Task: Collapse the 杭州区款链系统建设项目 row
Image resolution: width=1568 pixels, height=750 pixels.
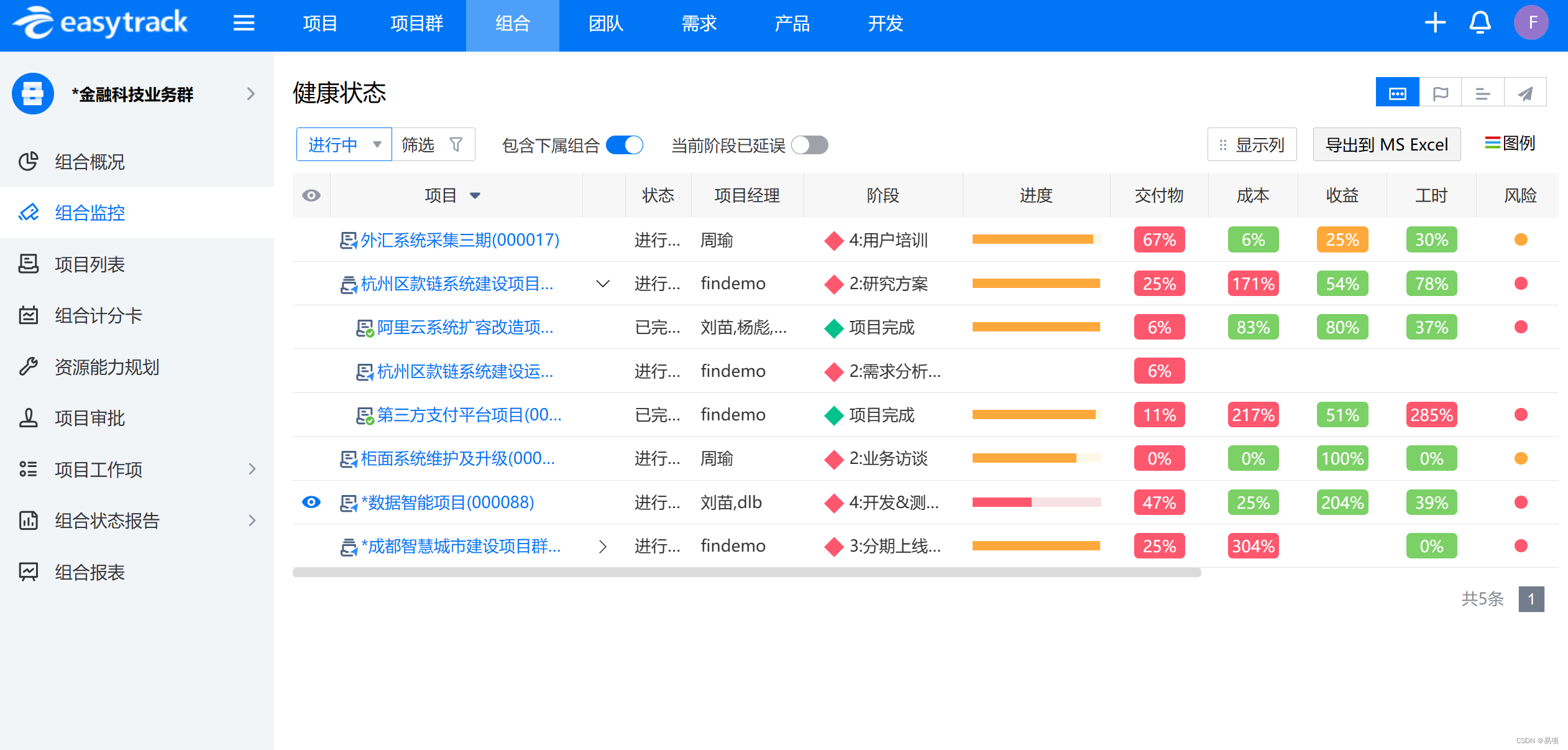Action: tap(603, 284)
